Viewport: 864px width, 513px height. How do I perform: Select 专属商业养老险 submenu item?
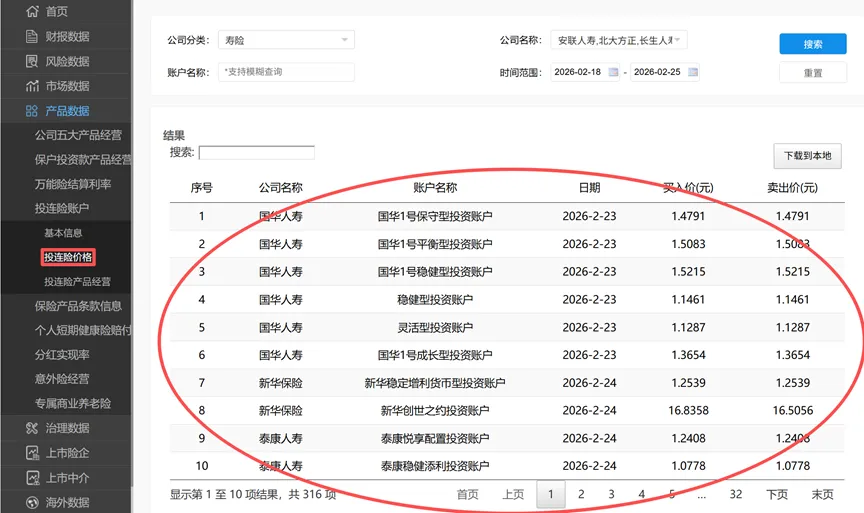(x=73, y=403)
